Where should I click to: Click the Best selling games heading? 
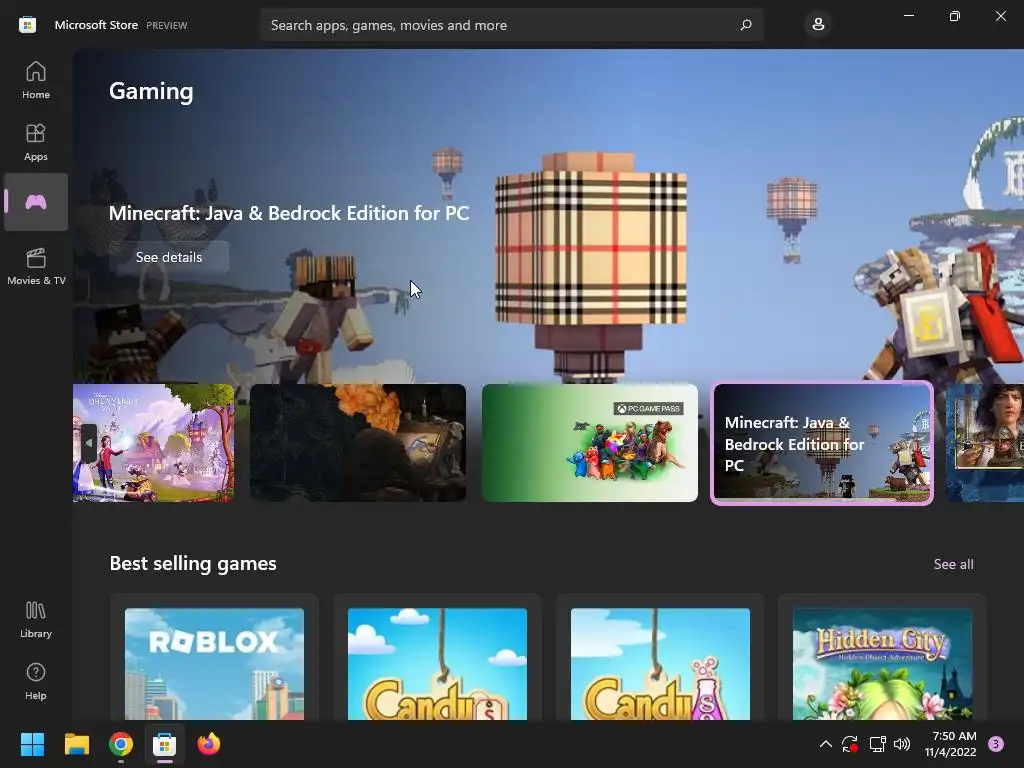click(x=193, y=564)
